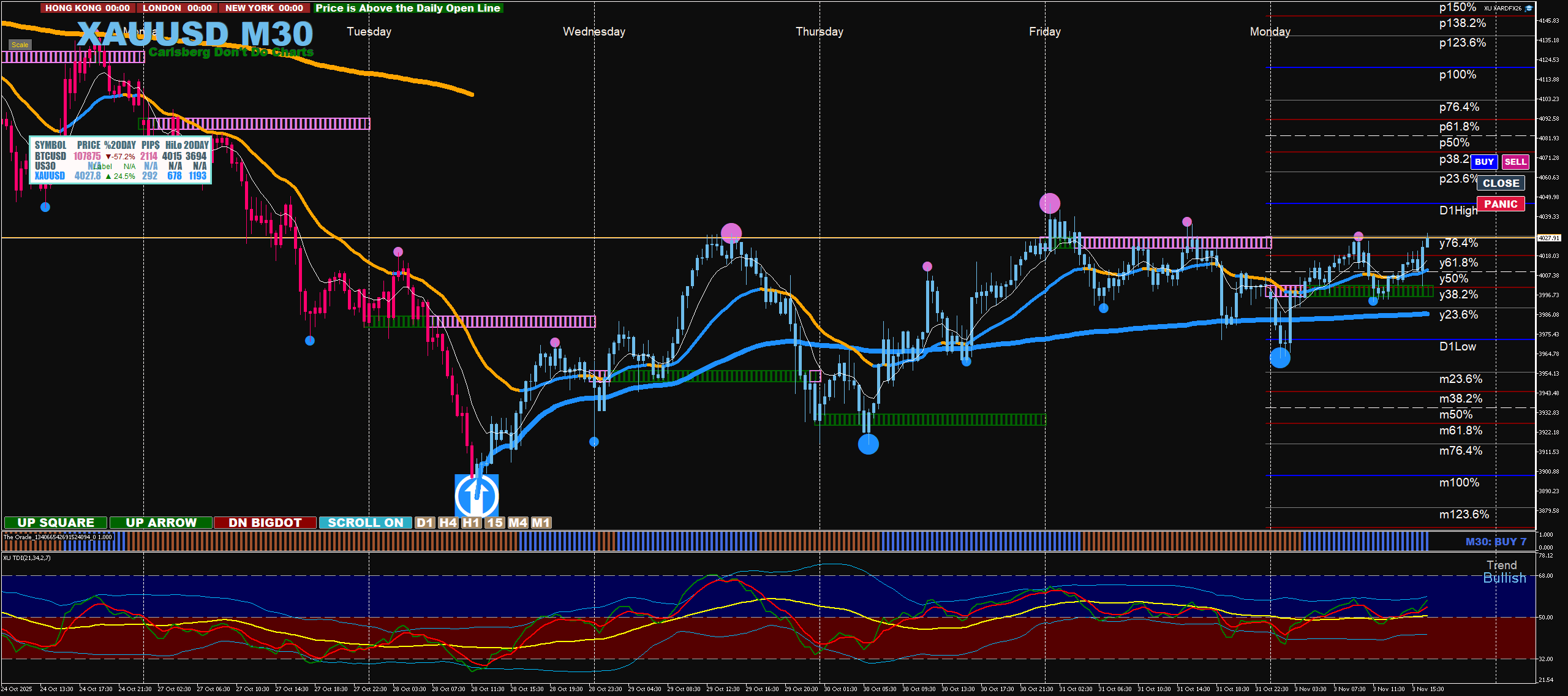Click the large pink dot above Friday's high
1568x696 pixels.
click(1049, 203)
